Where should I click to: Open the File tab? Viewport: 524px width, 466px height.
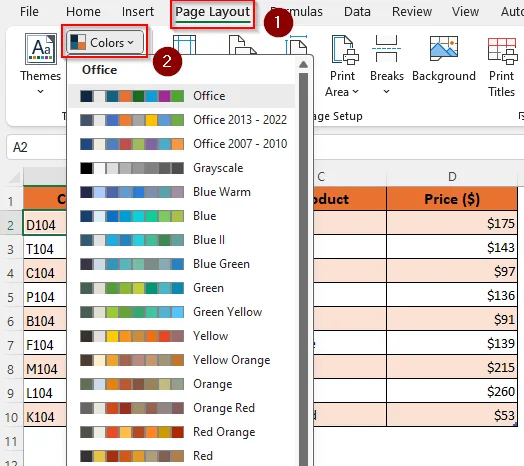click(29, 12)
